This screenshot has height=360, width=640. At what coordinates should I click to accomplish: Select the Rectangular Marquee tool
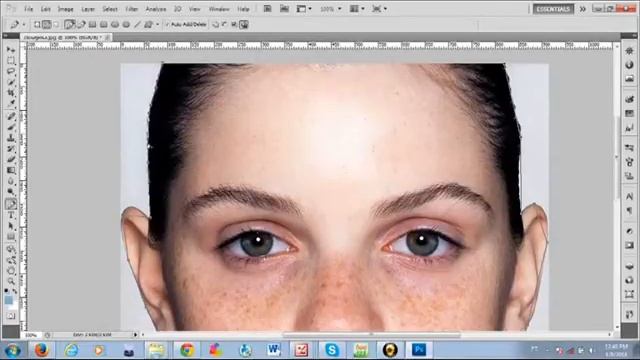click(11, 61)
